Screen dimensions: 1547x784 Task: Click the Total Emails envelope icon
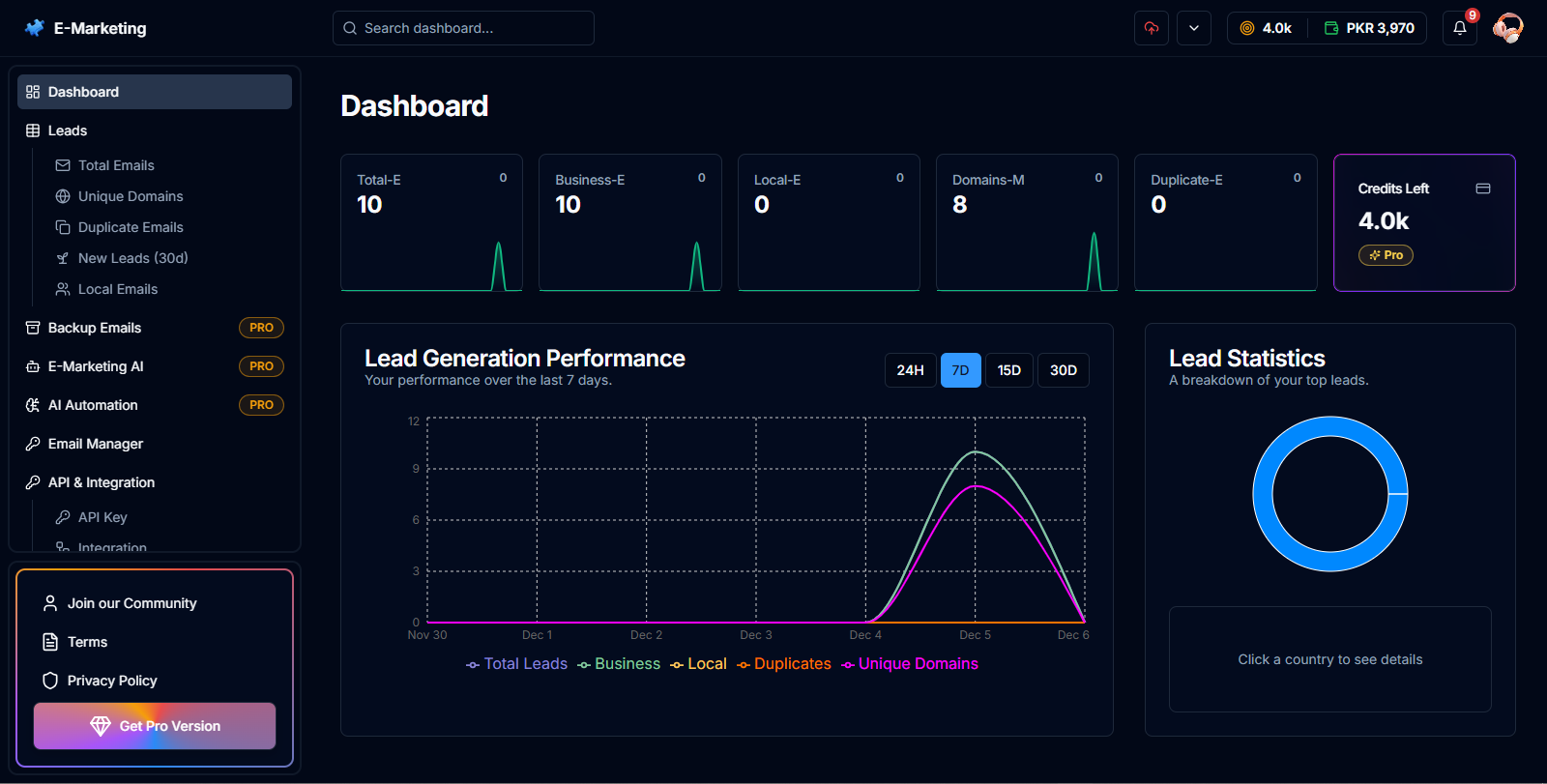pyautogui.click(x=63, y=165)
